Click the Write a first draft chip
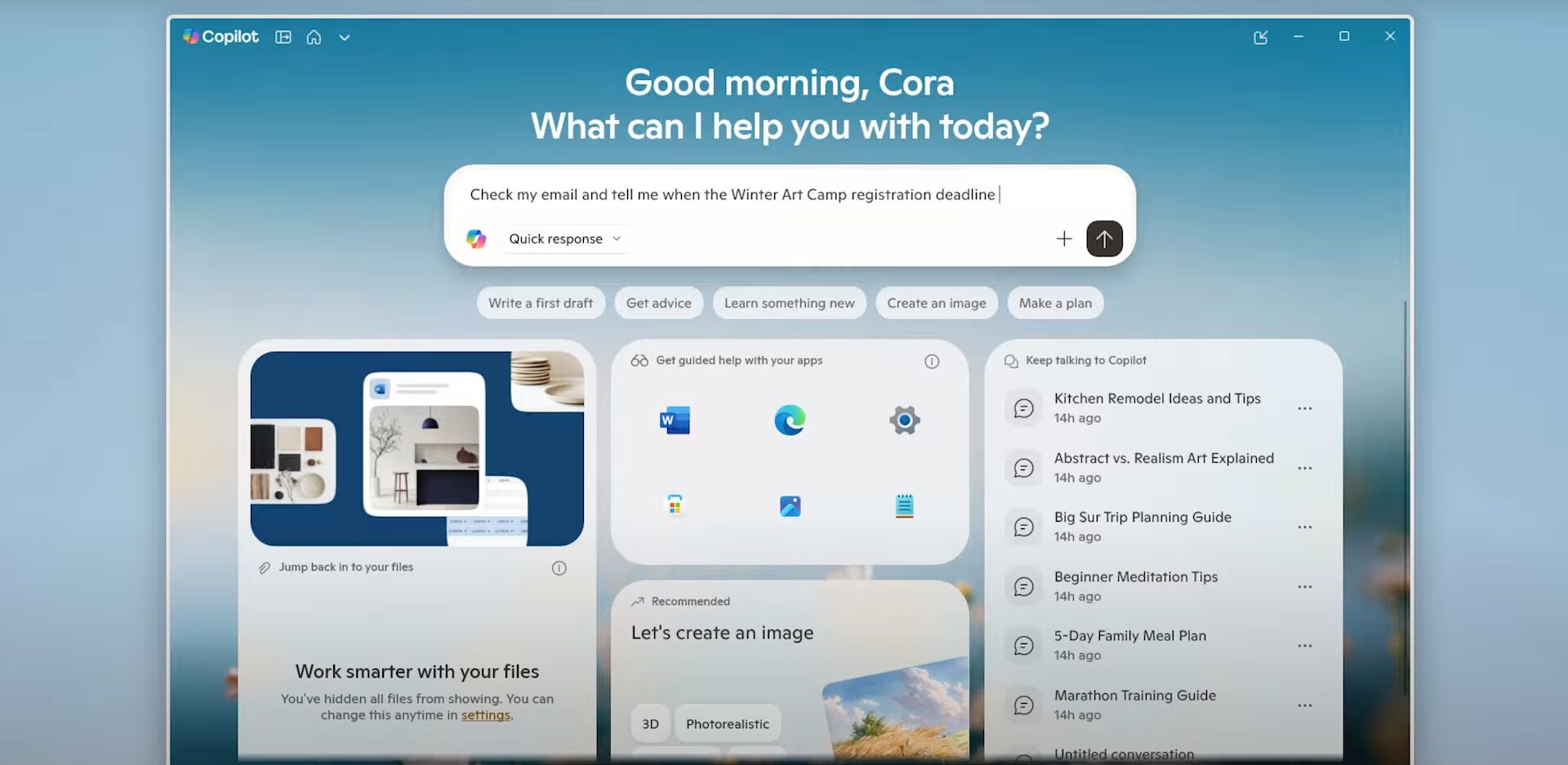The width and height of the screenshot is (1568, 765). click(x=541, y=303)
